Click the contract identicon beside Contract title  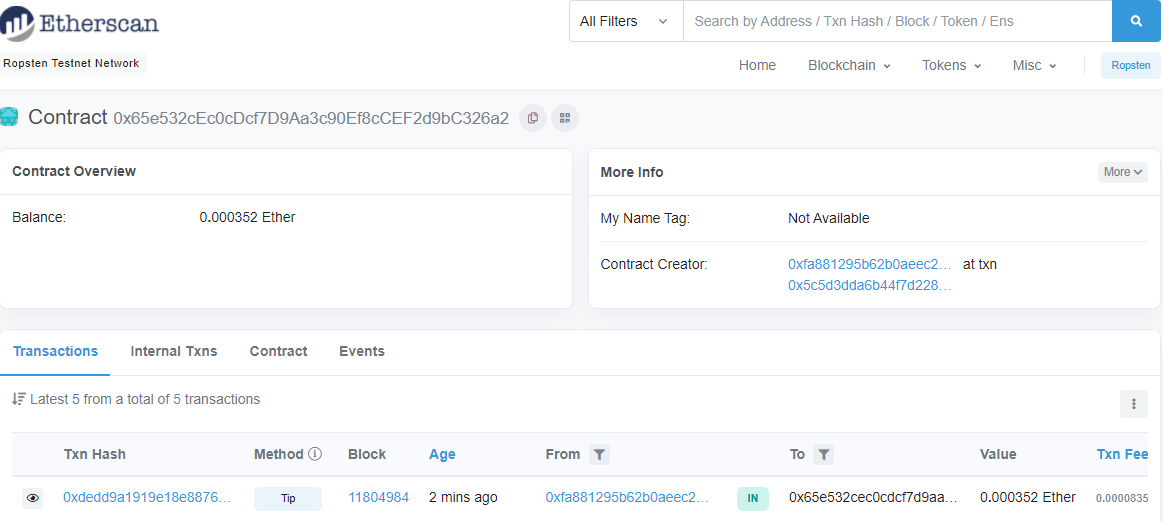point(9,117)
